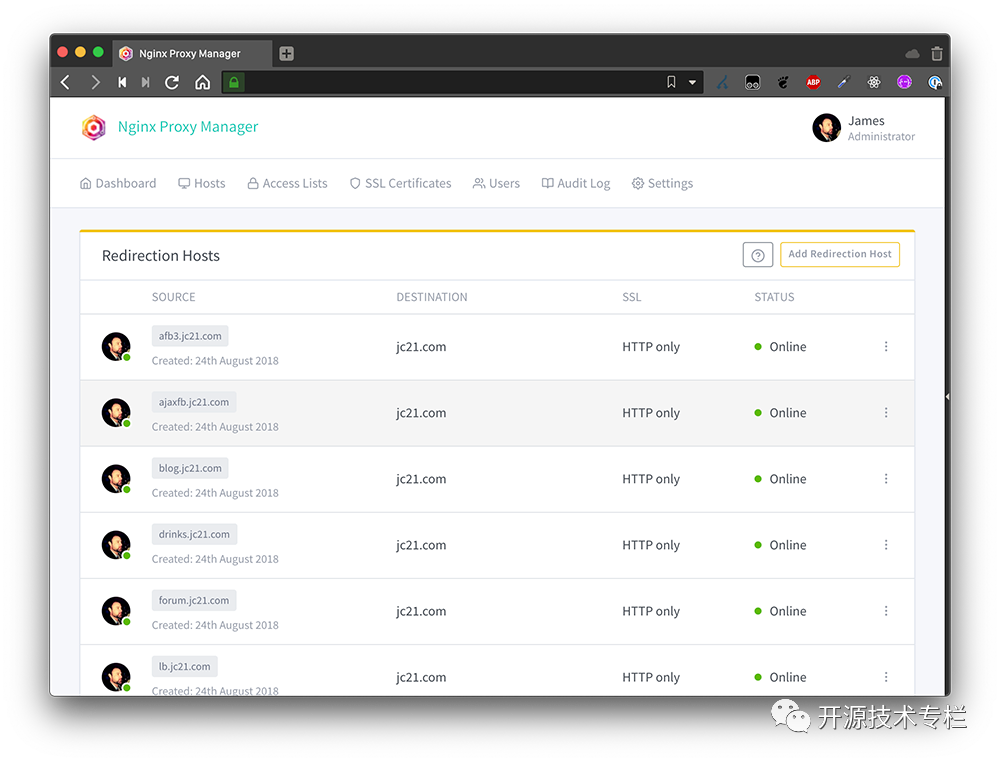Open the actions menu for ajaxfb.jc21.com
The image size is (1000, 762).
(x=886, y=413)
